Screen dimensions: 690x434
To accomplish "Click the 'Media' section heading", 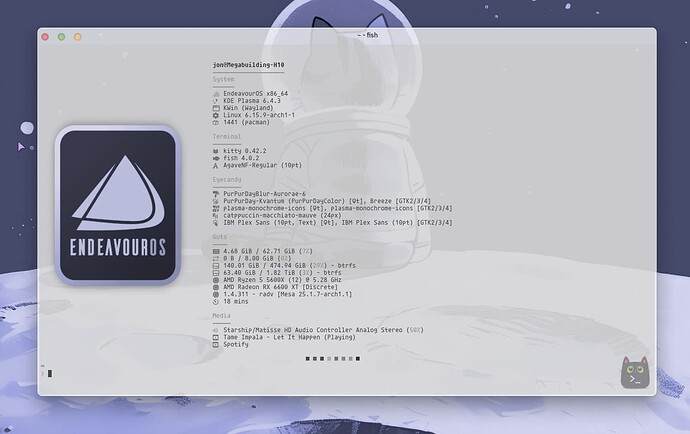I will [222, 316].
